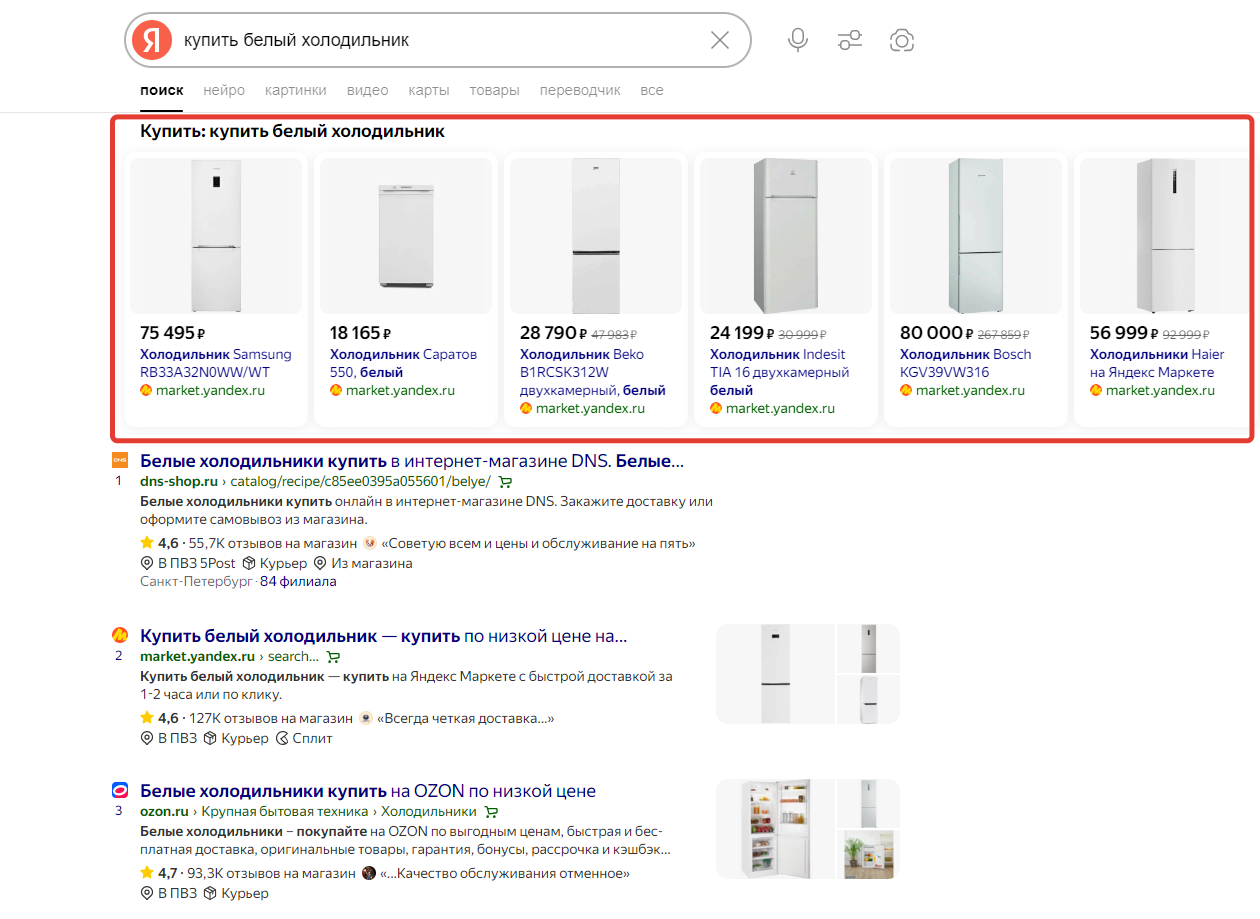Click the open fridge photo beside OZON result
The width and height of the screenshot is (1260, 919).
click(x=774, y=829)
